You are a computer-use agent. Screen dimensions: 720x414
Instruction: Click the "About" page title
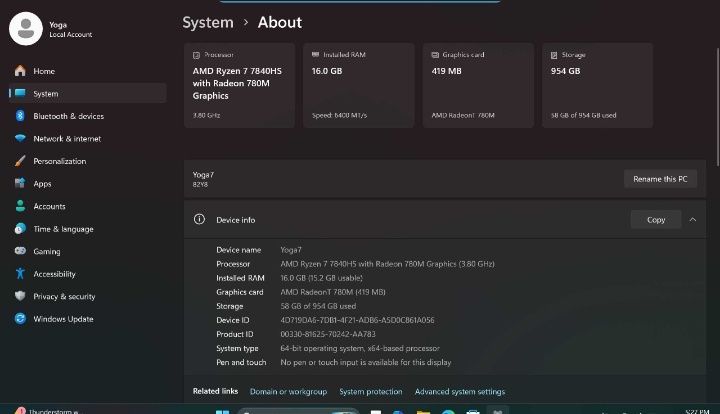click(280, 22)
